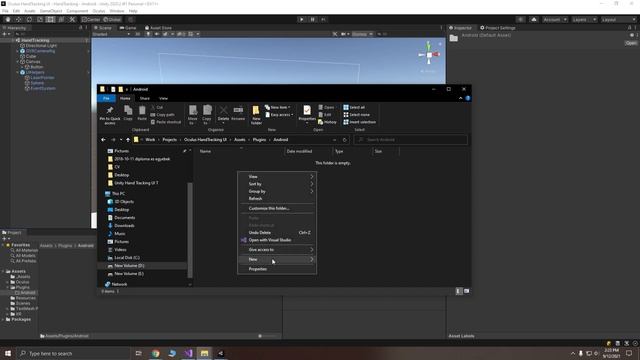Click History in Explorer ribbon
The width and height of the screenshot is (640, 360).
point(327,122)
